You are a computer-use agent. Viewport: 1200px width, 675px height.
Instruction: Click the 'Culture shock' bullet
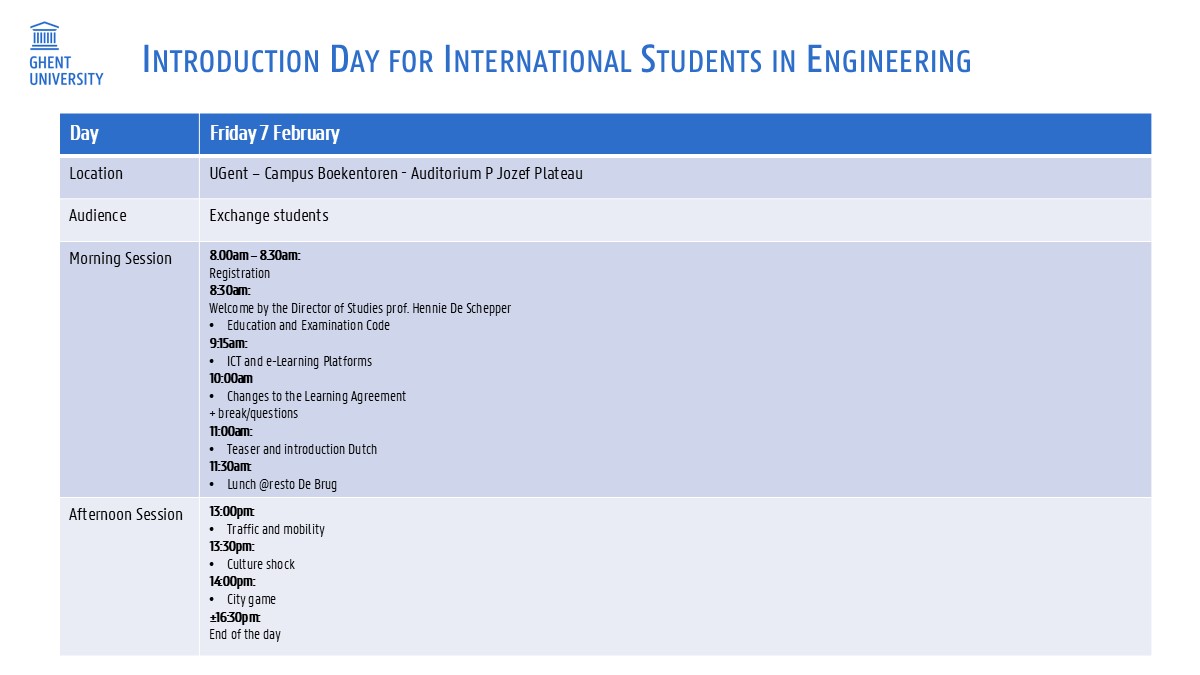261,564
